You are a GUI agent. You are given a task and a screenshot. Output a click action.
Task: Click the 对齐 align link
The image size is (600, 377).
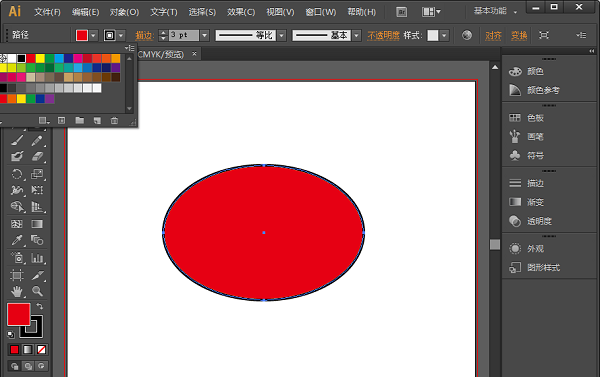click(493, 36)
